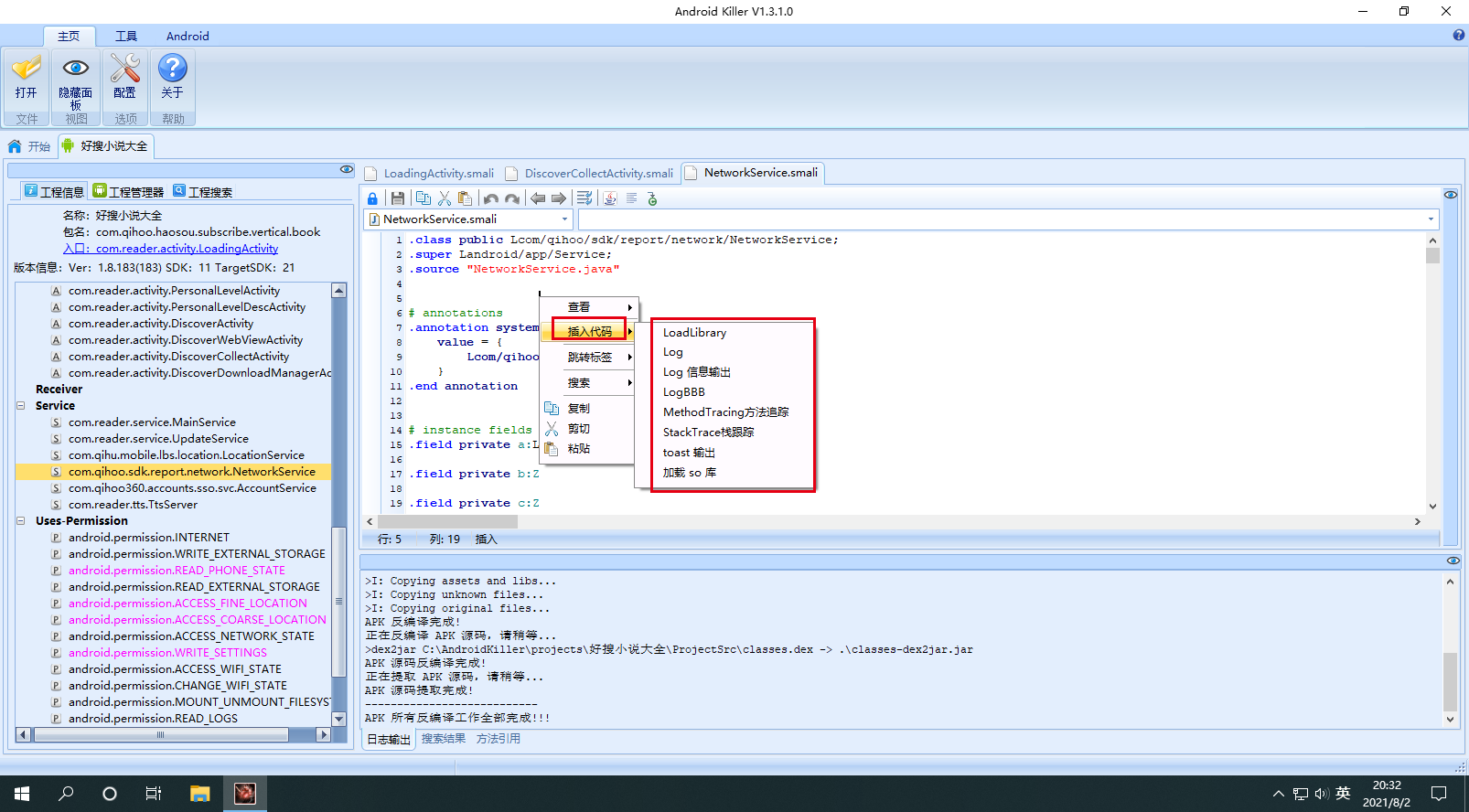Collapse the Service tree node
This screenshot has width=1469, height=812.
pos(20,406)
